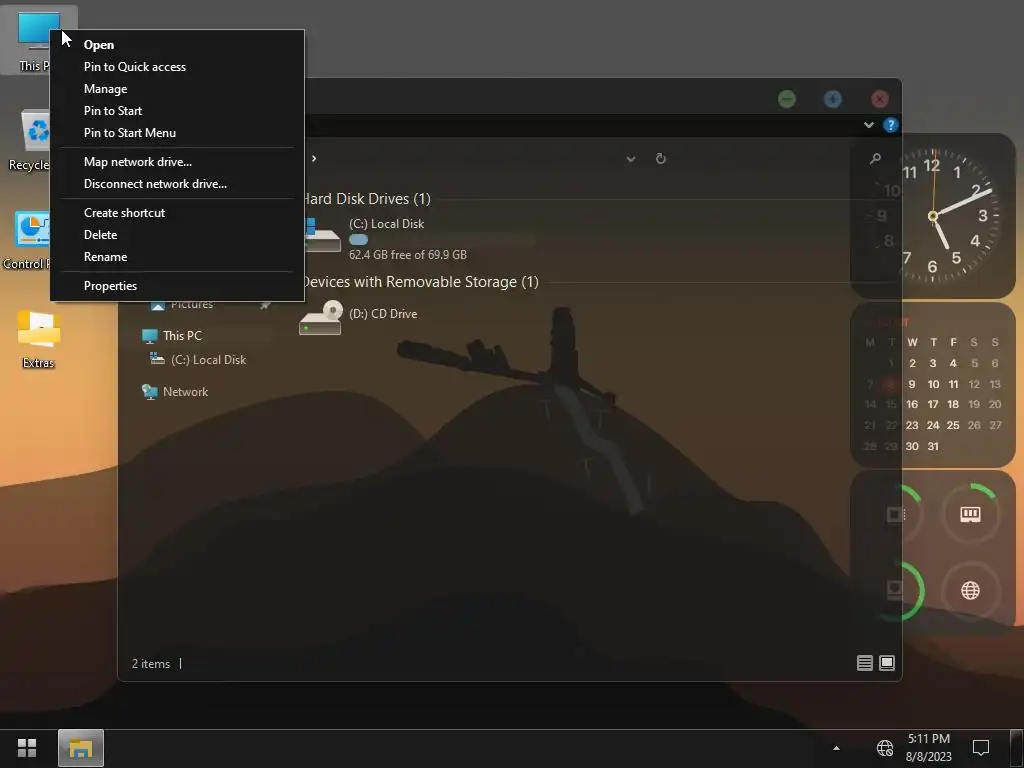Open the Windows Start button
The image size is (1024, 768).
tap(27, 748)
